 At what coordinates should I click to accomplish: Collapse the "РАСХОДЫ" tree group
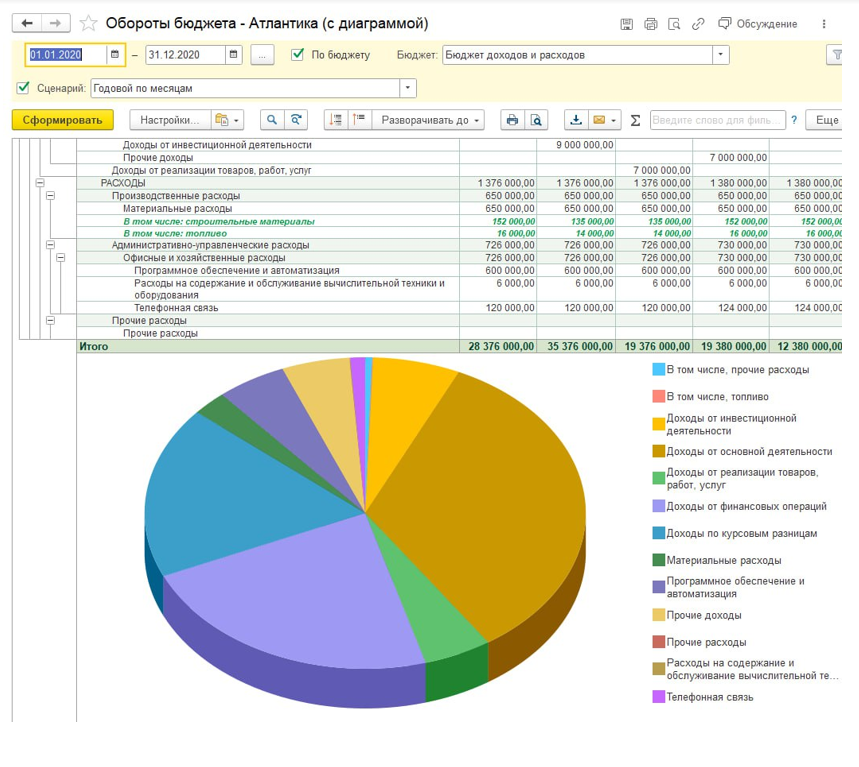[x=39, y=183]
